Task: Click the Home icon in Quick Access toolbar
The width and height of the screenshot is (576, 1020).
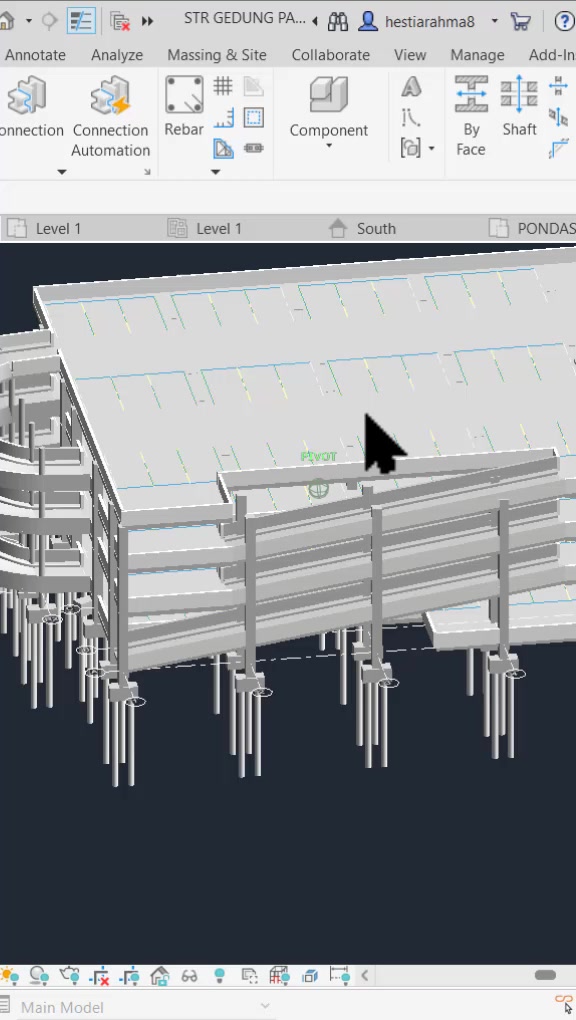Action: pyautogui.click(x=7, y=21)
